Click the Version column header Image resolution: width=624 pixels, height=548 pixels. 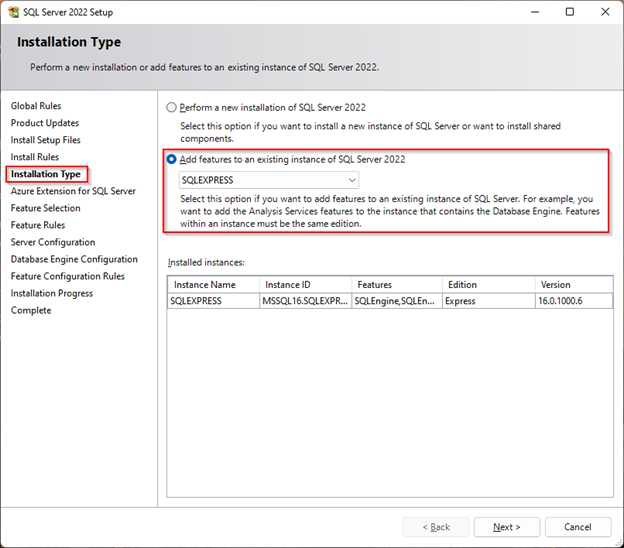point(574,285)
